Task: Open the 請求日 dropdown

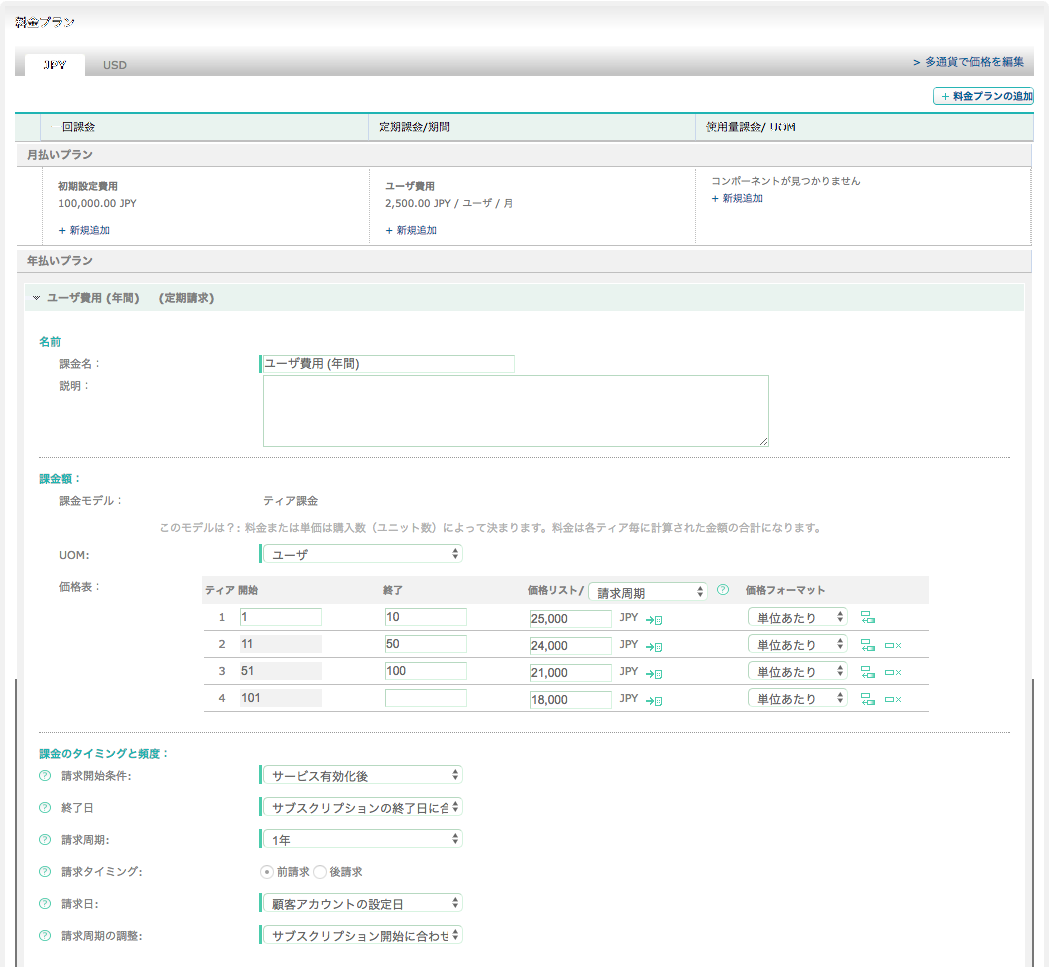Action: tap(361, 904)
